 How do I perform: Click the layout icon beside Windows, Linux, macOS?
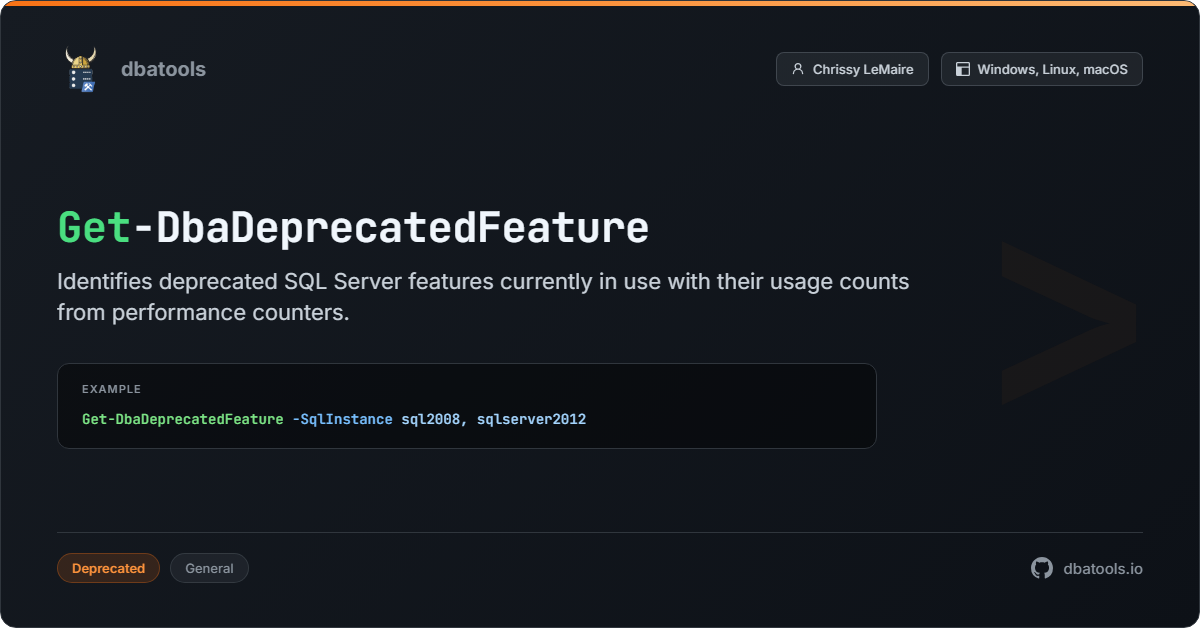962,69
